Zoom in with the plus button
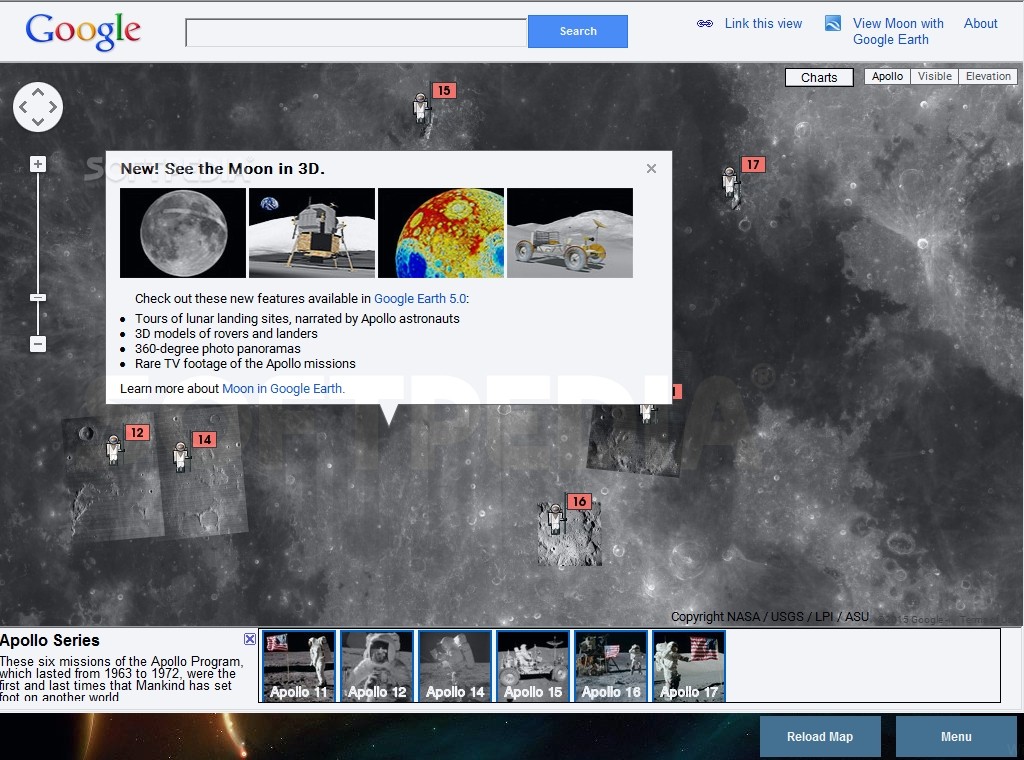 tap(38, 164)
